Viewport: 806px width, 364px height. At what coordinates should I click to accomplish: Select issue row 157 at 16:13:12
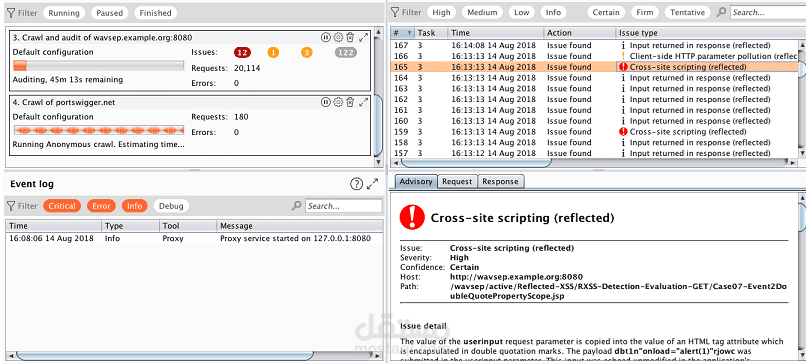coord(594,153)
